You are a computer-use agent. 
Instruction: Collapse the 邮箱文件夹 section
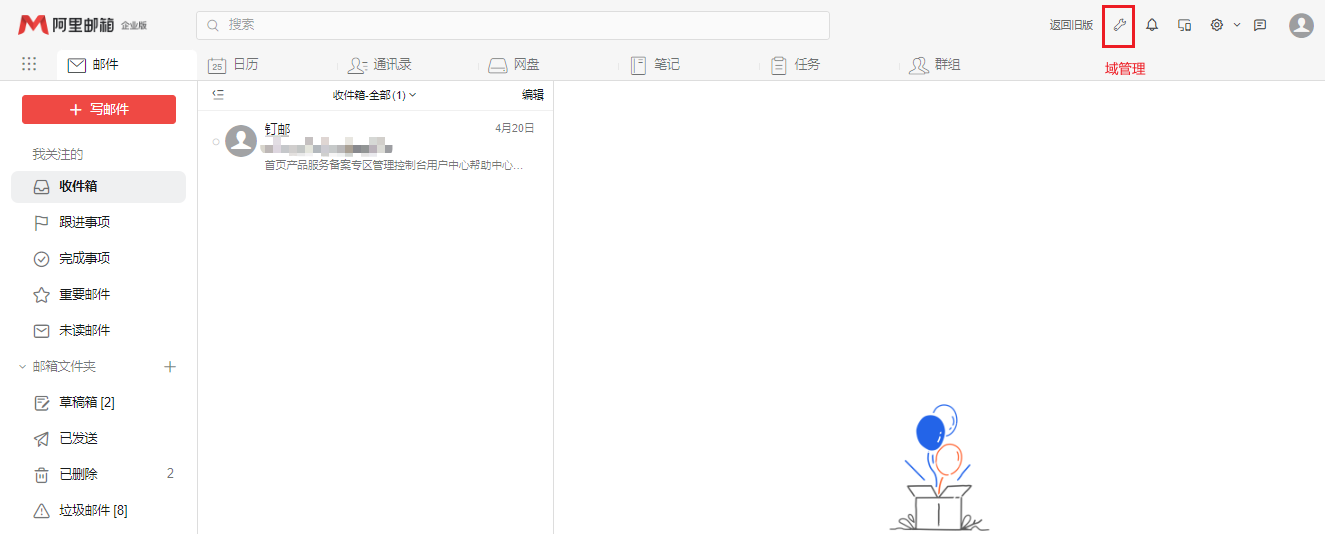(x=22, y=367)
